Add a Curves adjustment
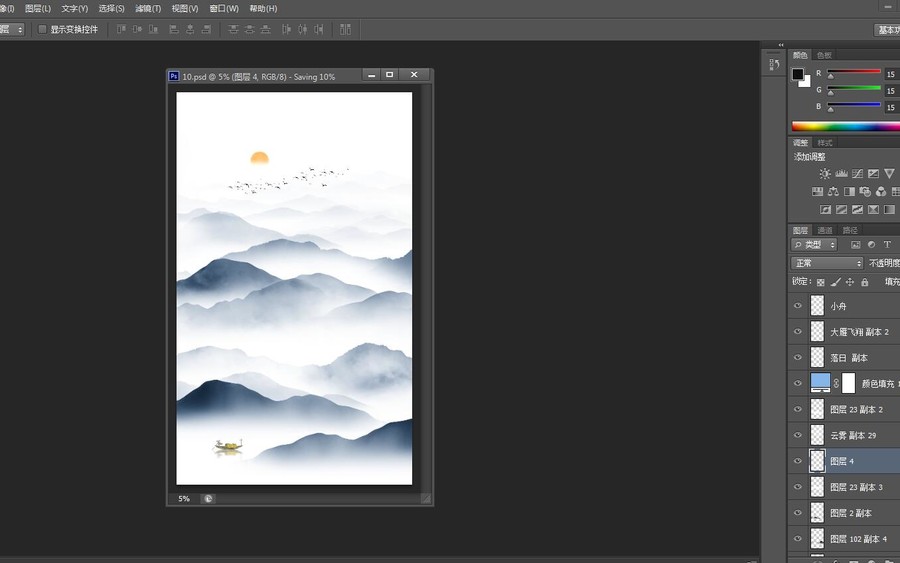 (x=858, y=173)
